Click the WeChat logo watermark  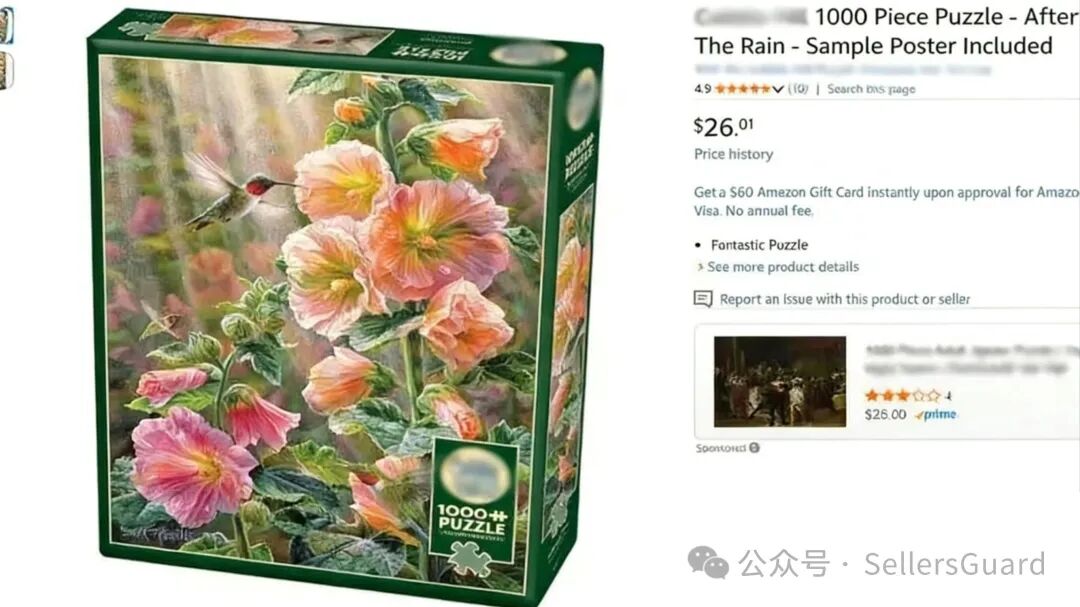(708, 564)
